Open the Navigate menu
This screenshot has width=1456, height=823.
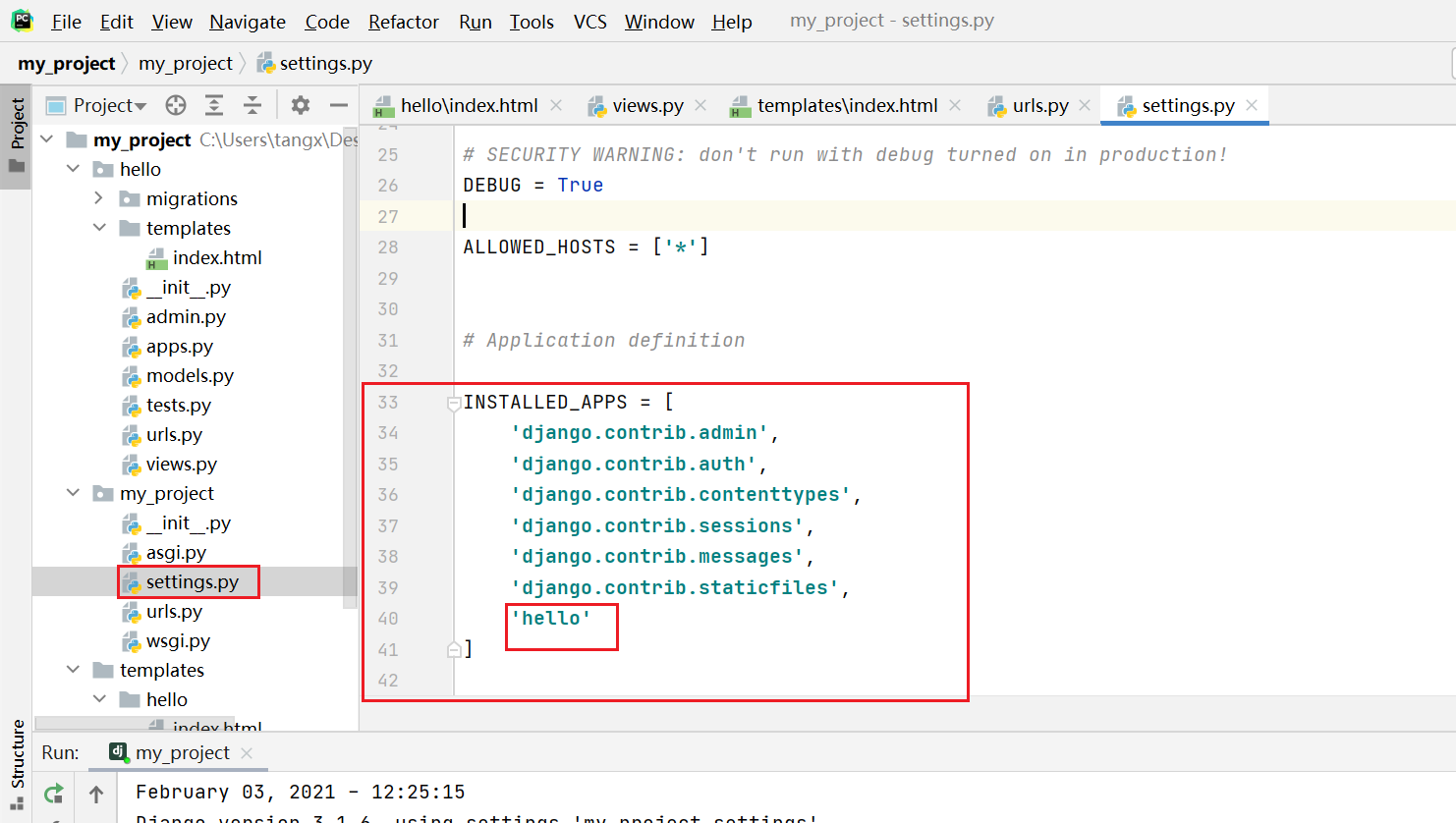click(x=248, y=22)
